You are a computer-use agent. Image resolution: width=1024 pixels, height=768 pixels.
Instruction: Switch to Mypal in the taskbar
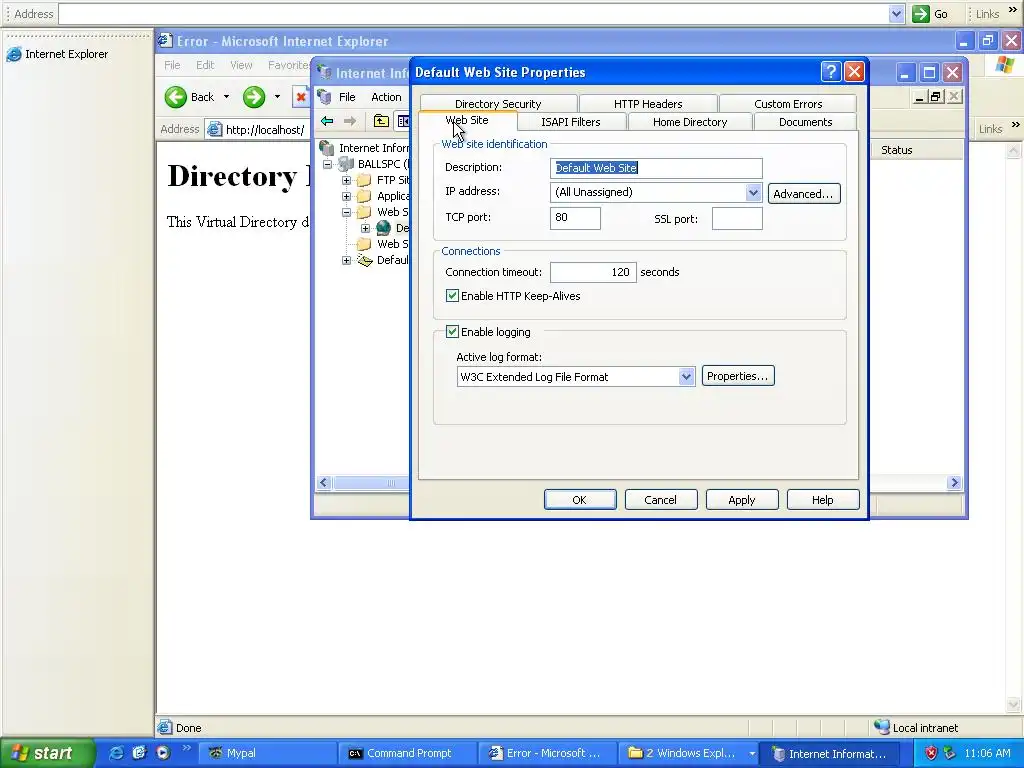click(267, 753)
